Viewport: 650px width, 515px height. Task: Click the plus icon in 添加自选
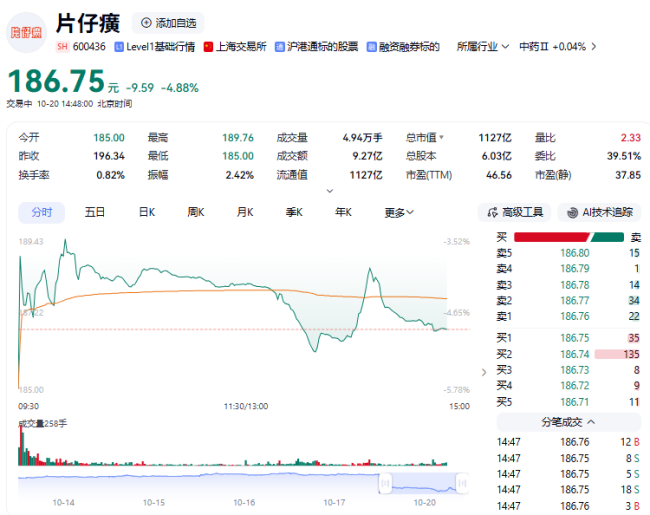tap(147, 23)
